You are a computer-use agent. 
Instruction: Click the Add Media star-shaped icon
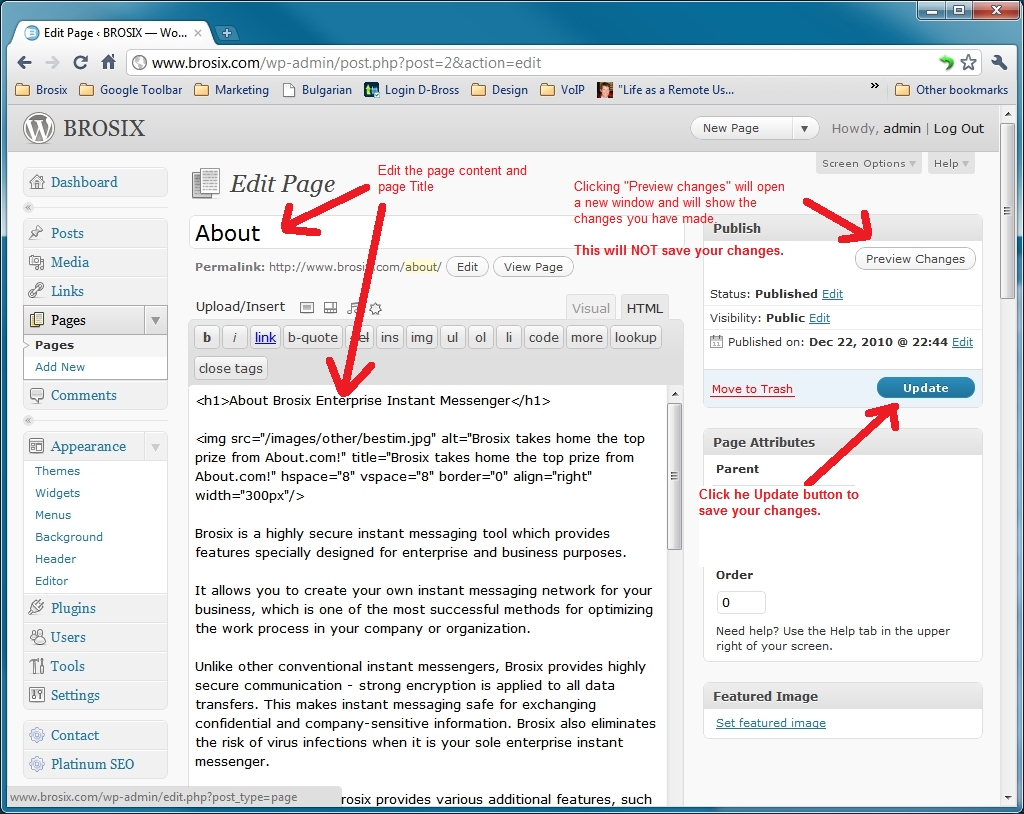[376, 308]
